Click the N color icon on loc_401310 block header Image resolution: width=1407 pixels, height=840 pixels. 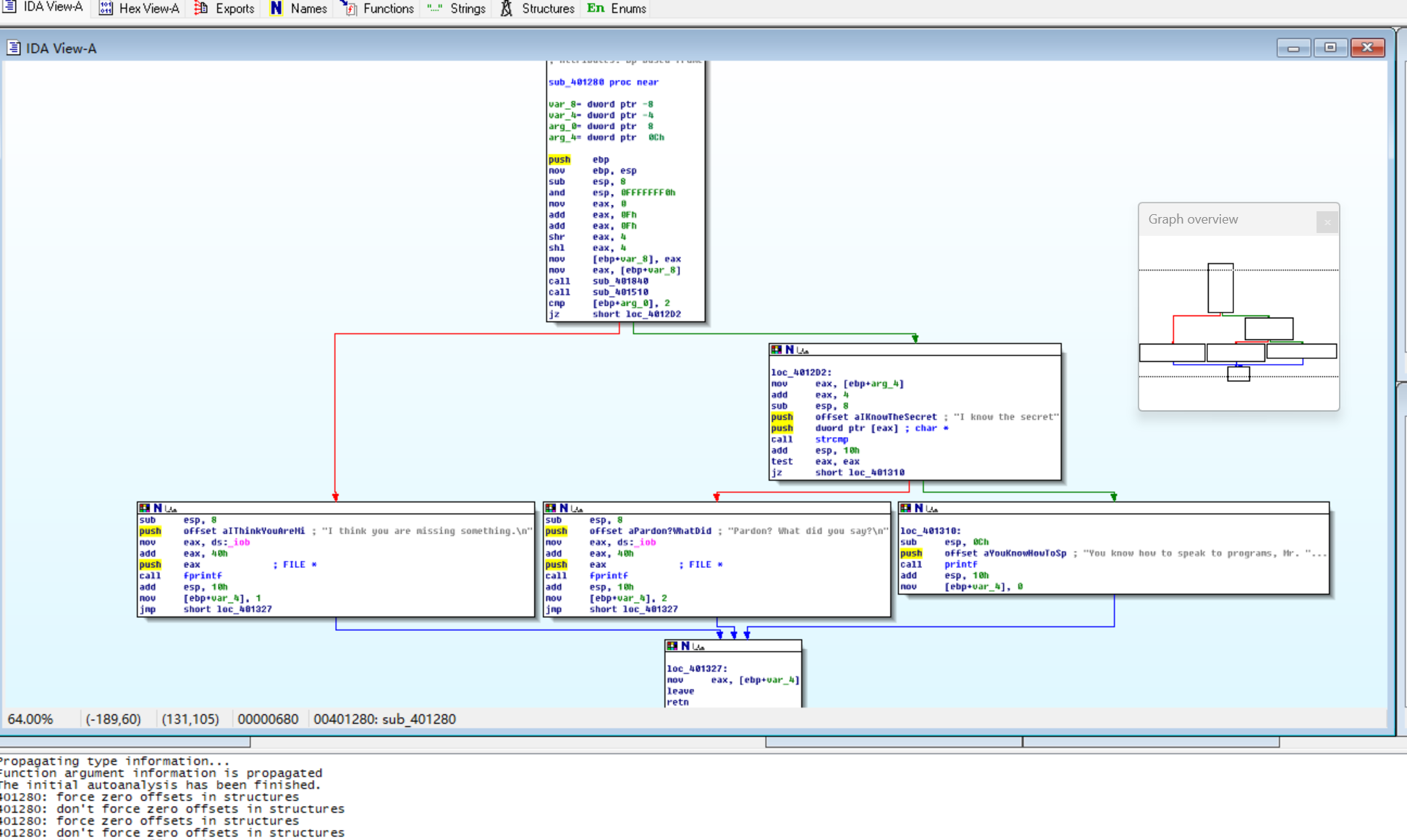pos(905,509)
